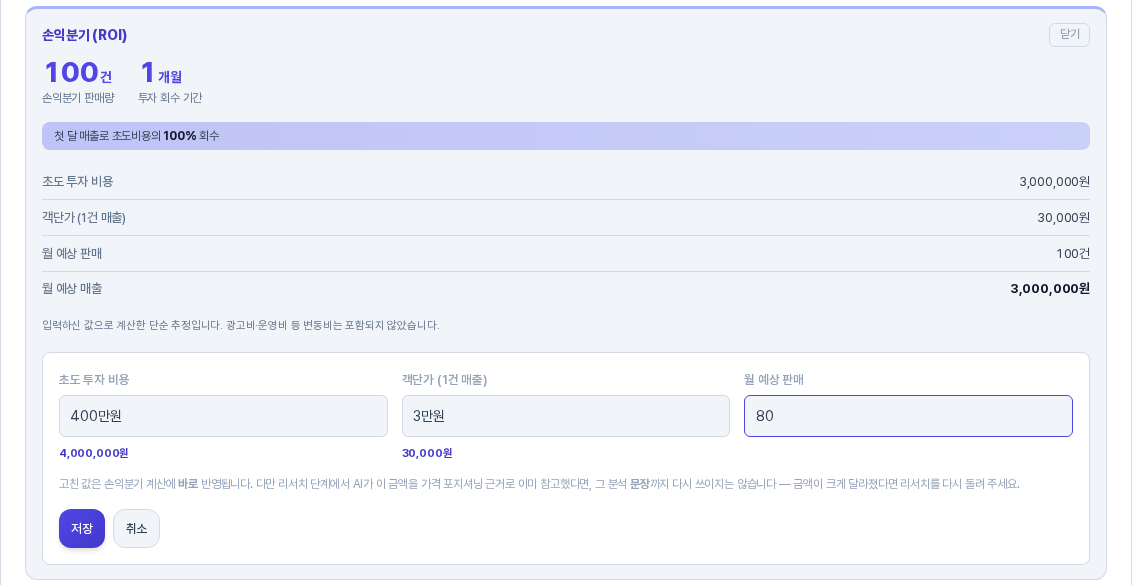Viewport: 1132px width, 585px height.
Task: Click the 월 예상 판매 field label in form
Action: click(x=774, y=380)
